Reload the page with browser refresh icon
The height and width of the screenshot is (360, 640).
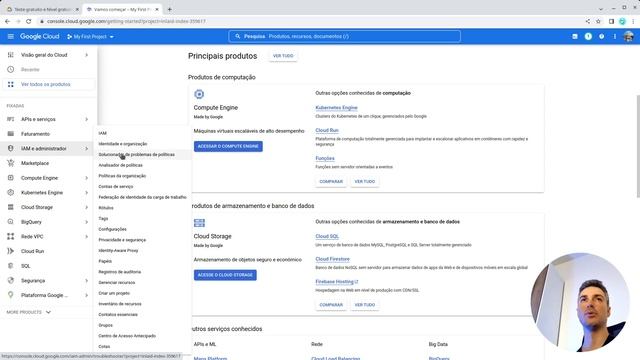(x=28, y=21)
